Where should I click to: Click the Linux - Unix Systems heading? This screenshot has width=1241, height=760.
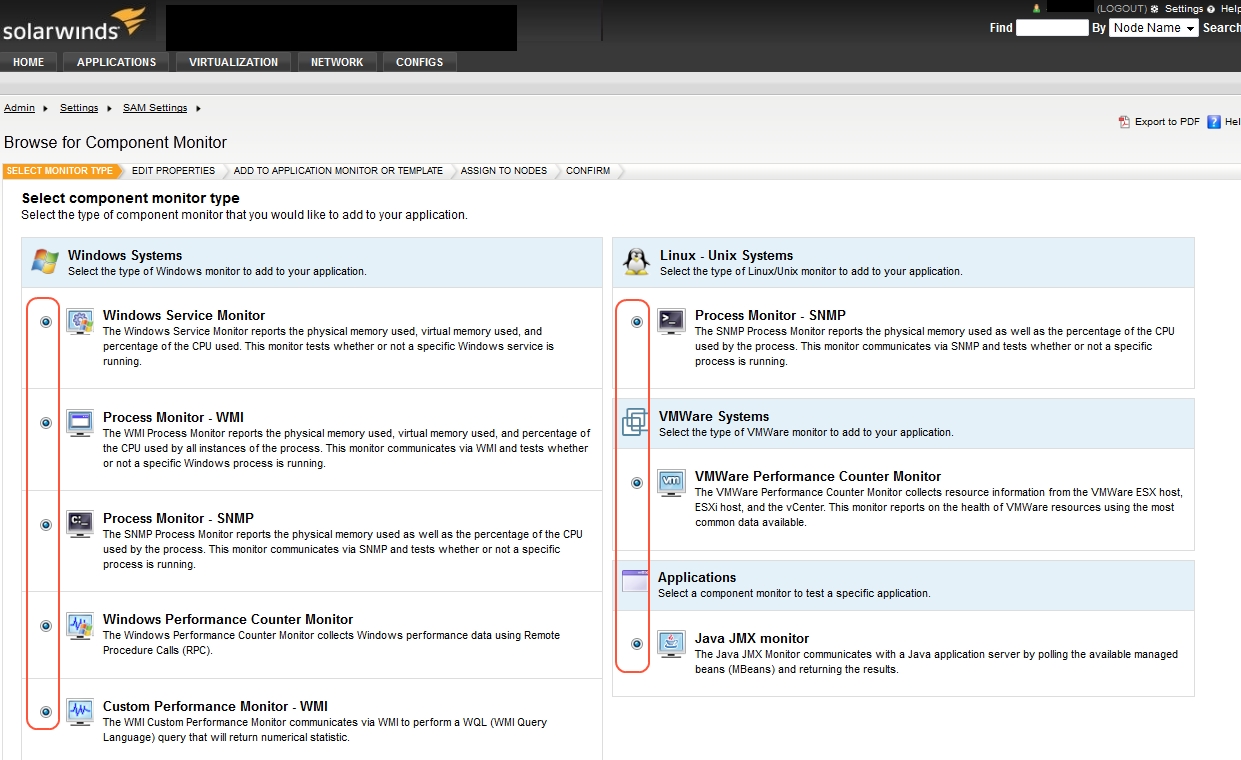726,255
